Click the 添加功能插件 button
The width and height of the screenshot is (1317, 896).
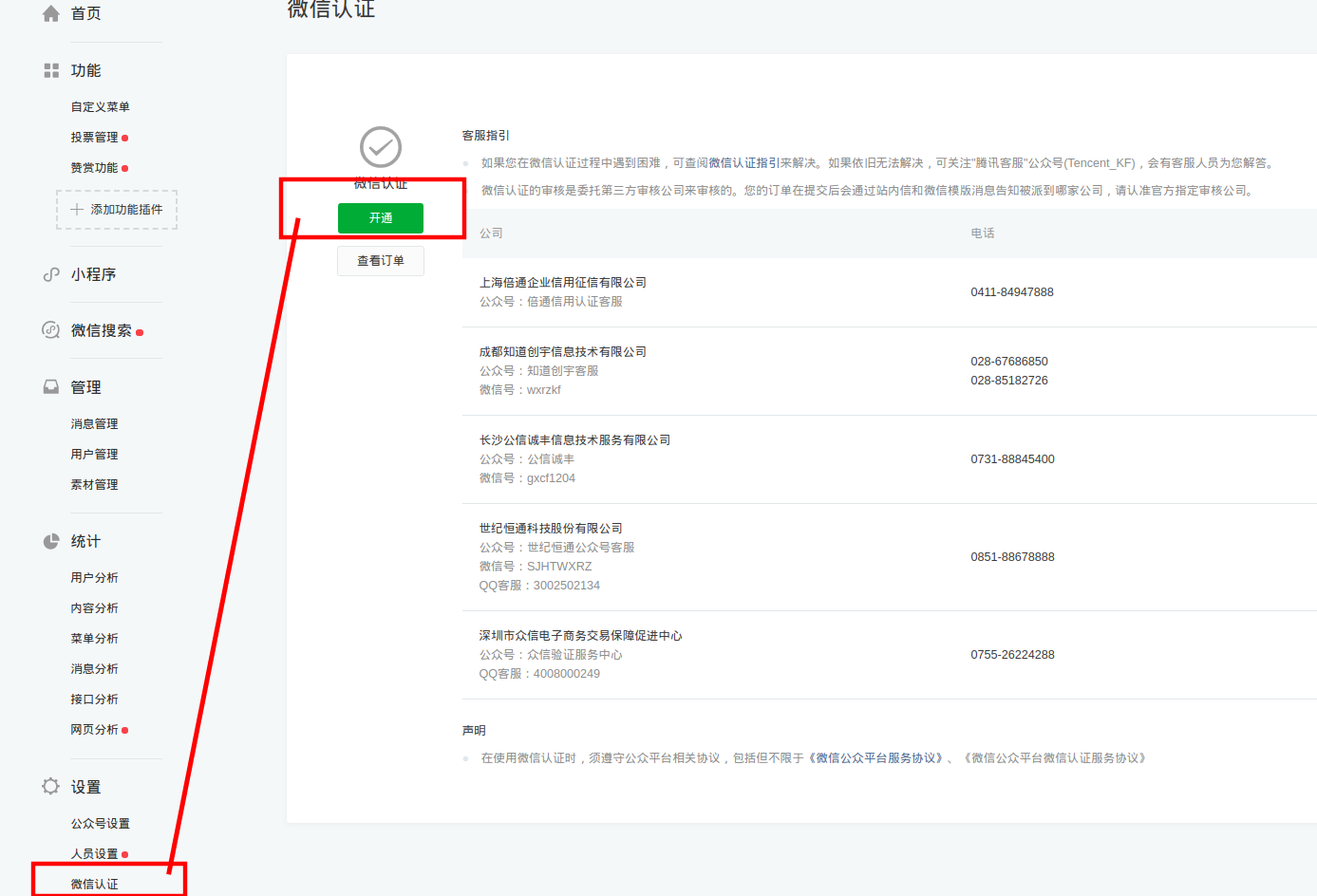tap(117, 210)
